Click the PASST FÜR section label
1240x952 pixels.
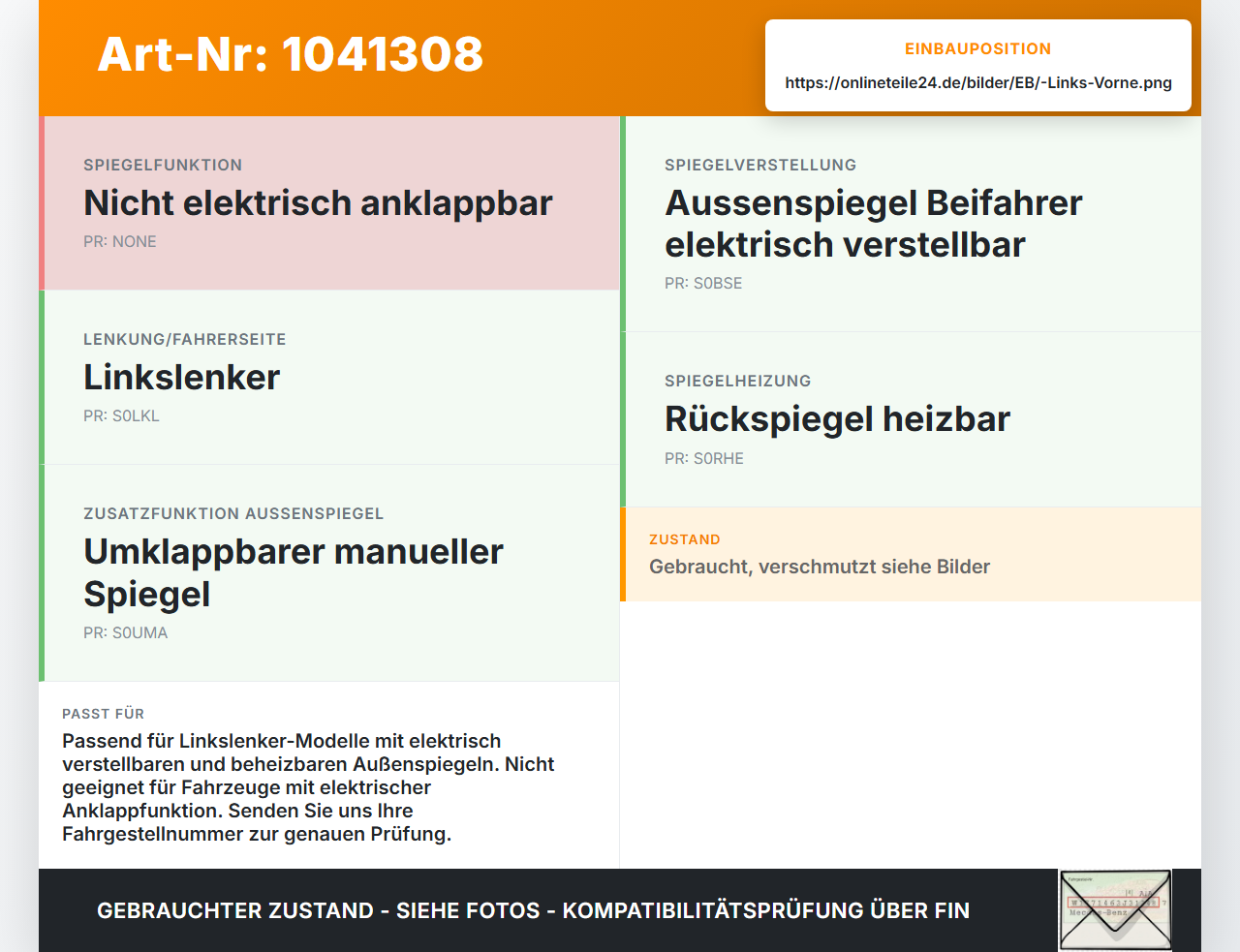pos(104,714)
